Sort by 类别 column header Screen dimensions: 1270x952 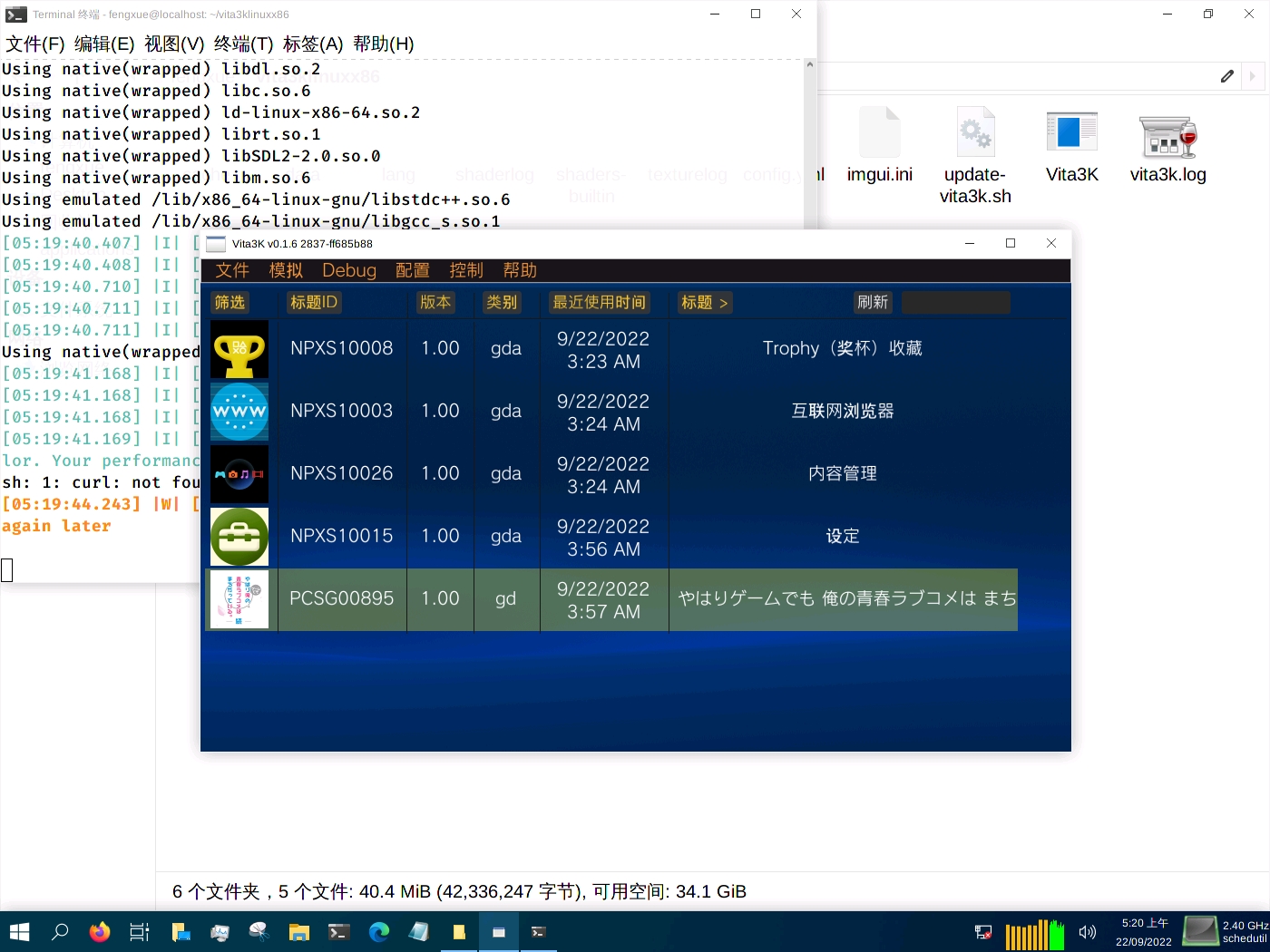(x=502, y=302)
